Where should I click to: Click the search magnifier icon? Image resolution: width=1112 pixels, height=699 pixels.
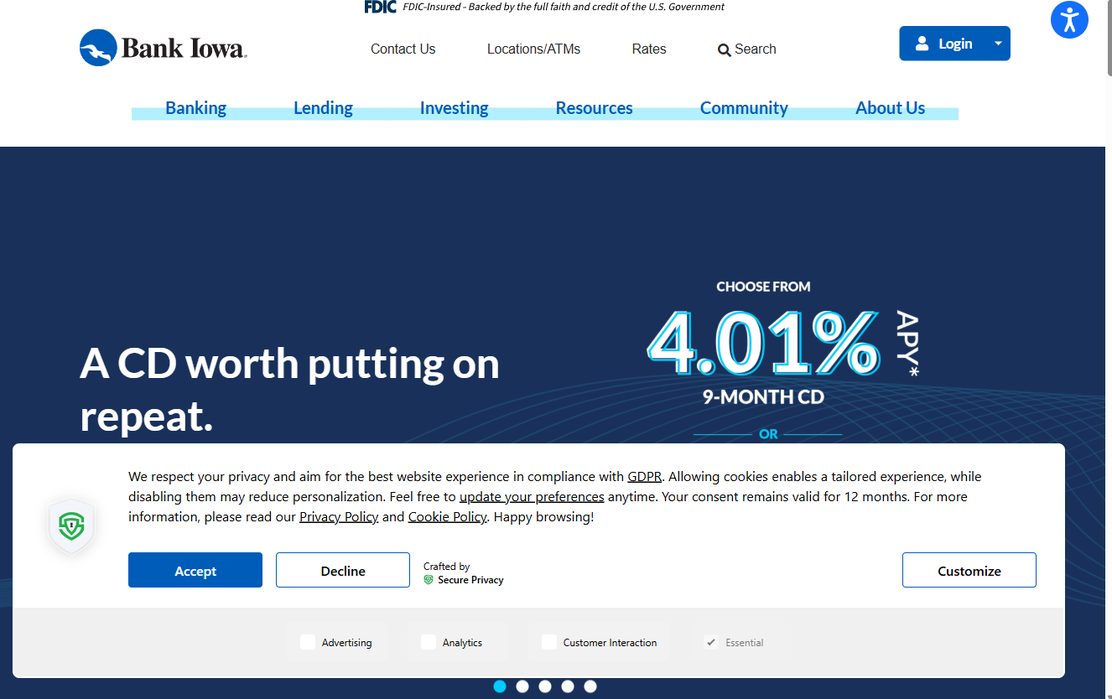[723, 50]
